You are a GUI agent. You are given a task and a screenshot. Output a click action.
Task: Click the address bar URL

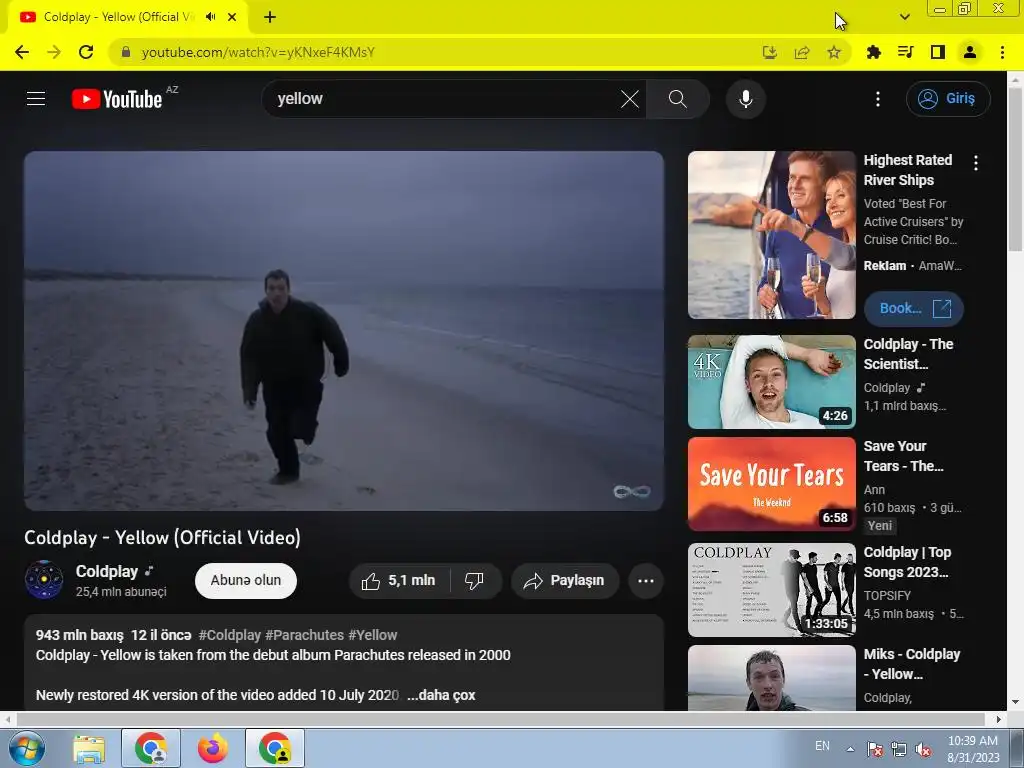pos(258,52)
